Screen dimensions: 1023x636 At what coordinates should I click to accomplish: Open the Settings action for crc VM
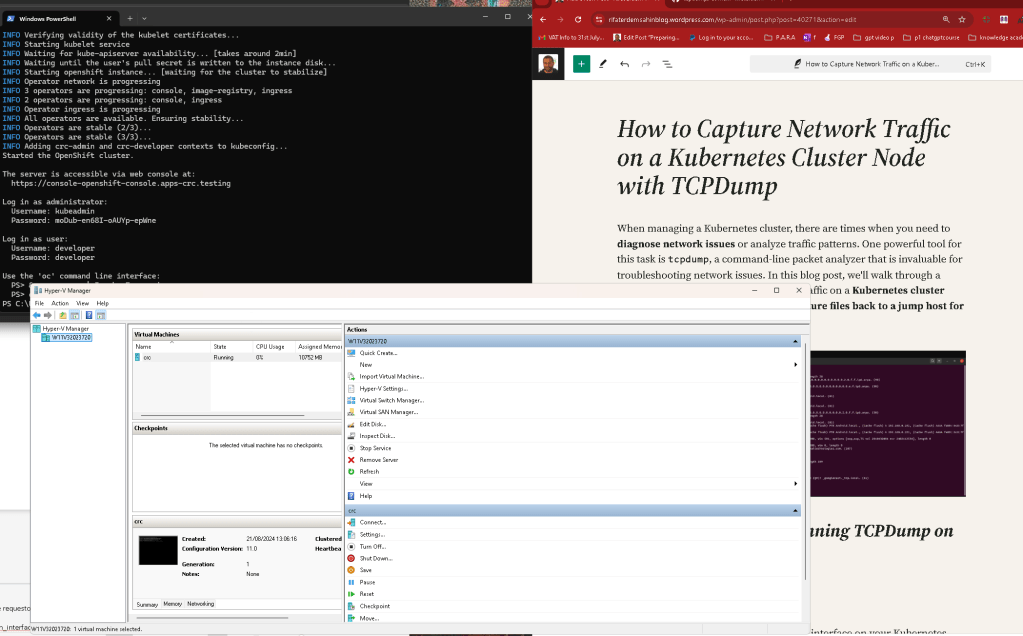372,534
